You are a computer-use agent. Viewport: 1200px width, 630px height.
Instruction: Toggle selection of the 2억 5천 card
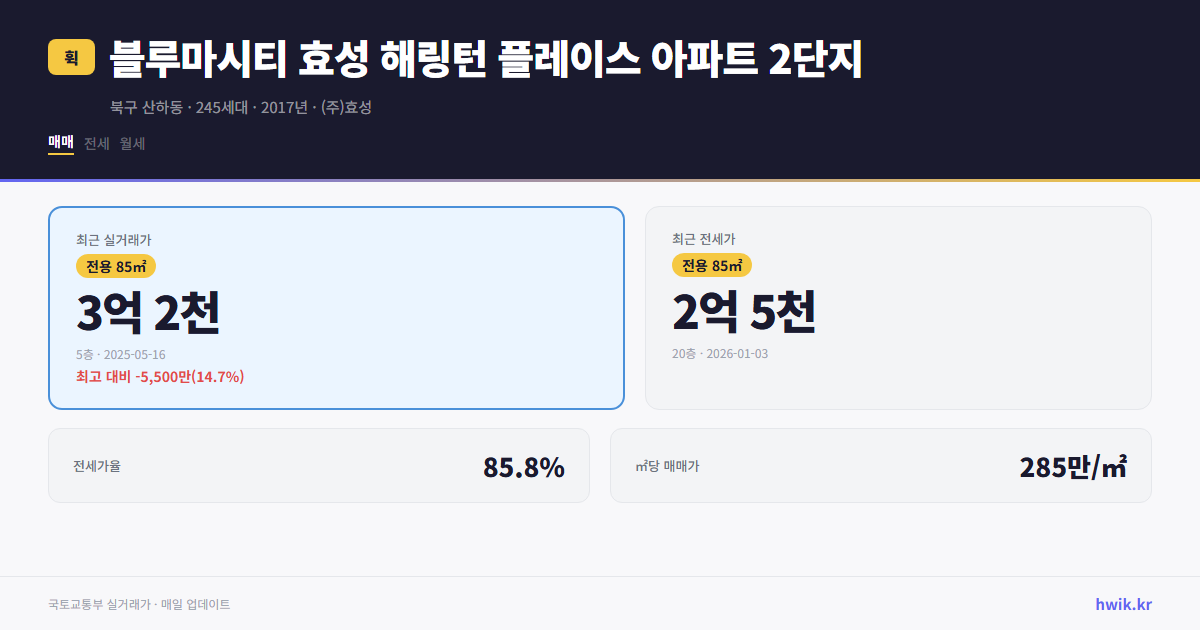click(899, 307)
